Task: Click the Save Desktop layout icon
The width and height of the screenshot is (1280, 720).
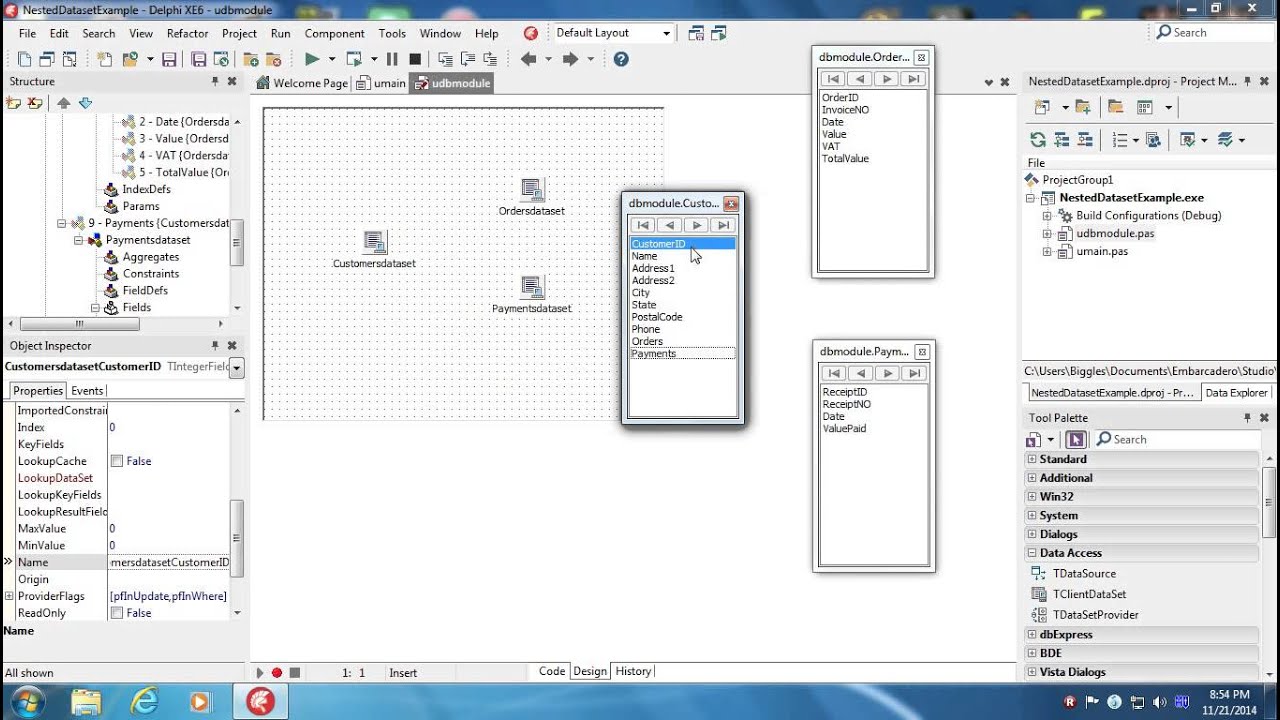Action: click(696, 33)
